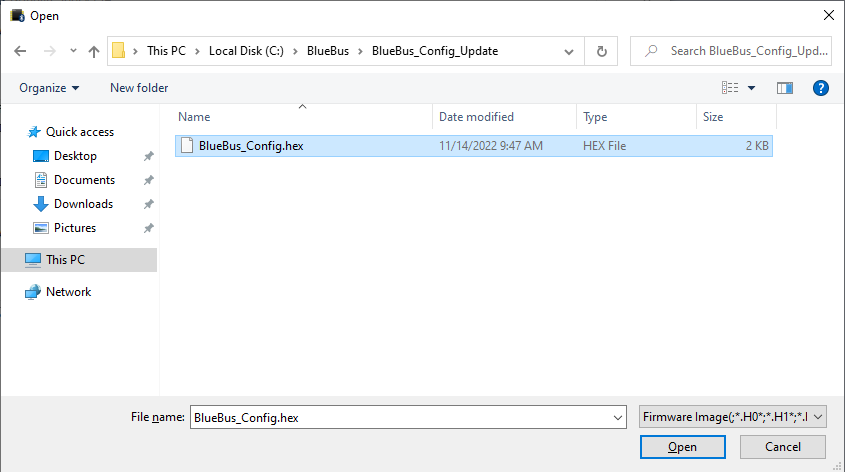Expand the File name history dropdown
This screenshot has height=472, width=849.
pyautogui.click(x=617, y=417)
